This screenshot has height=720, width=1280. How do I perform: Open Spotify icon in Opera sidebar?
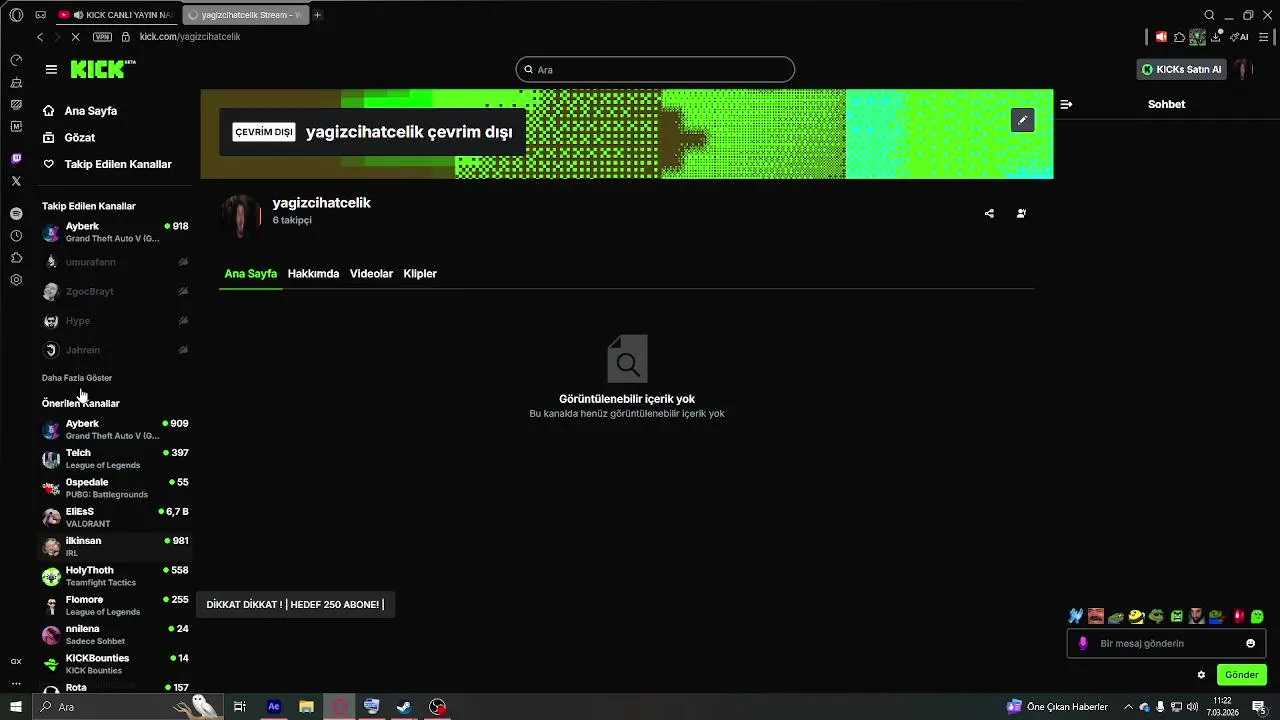tap(16, 214)
